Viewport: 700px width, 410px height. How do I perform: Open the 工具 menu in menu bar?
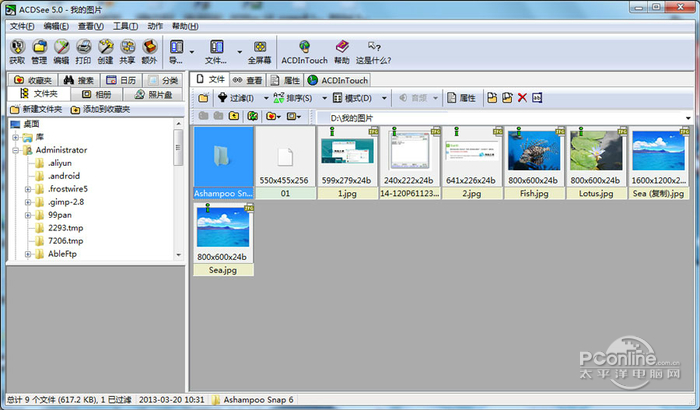(x=126, y=25)
